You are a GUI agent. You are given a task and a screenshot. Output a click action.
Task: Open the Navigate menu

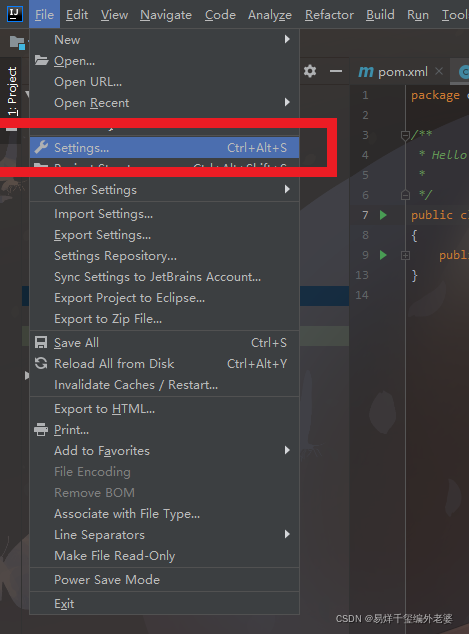(166, 15)
